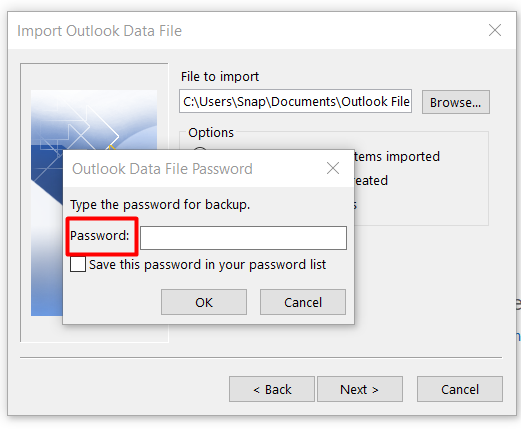Viewport: 521px width, 434px height.
Task: Click the Options group heading
Action: [x=211, y=133]
